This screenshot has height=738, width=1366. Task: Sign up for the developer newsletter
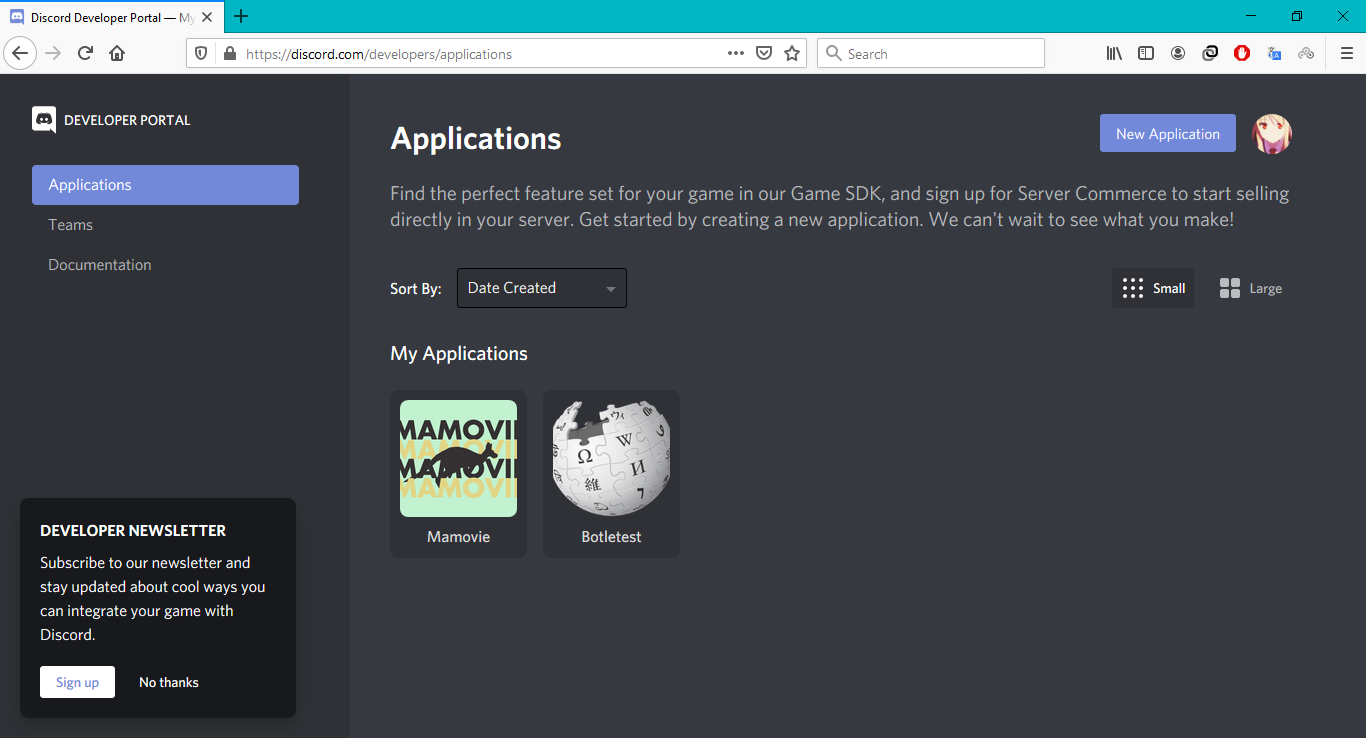point(77,682)
